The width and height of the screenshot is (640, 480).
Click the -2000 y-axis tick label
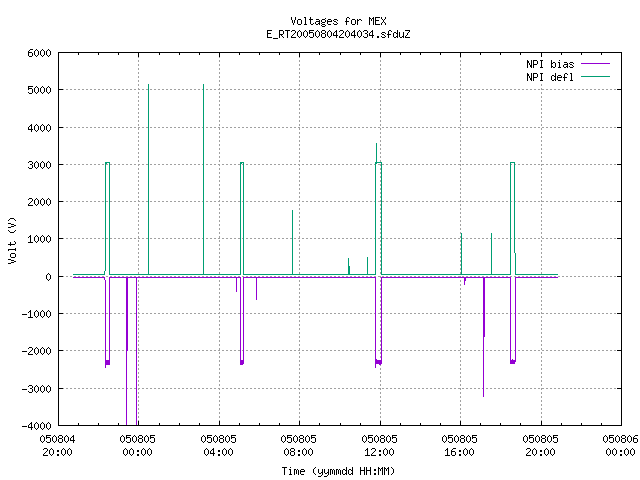point(37,351)
